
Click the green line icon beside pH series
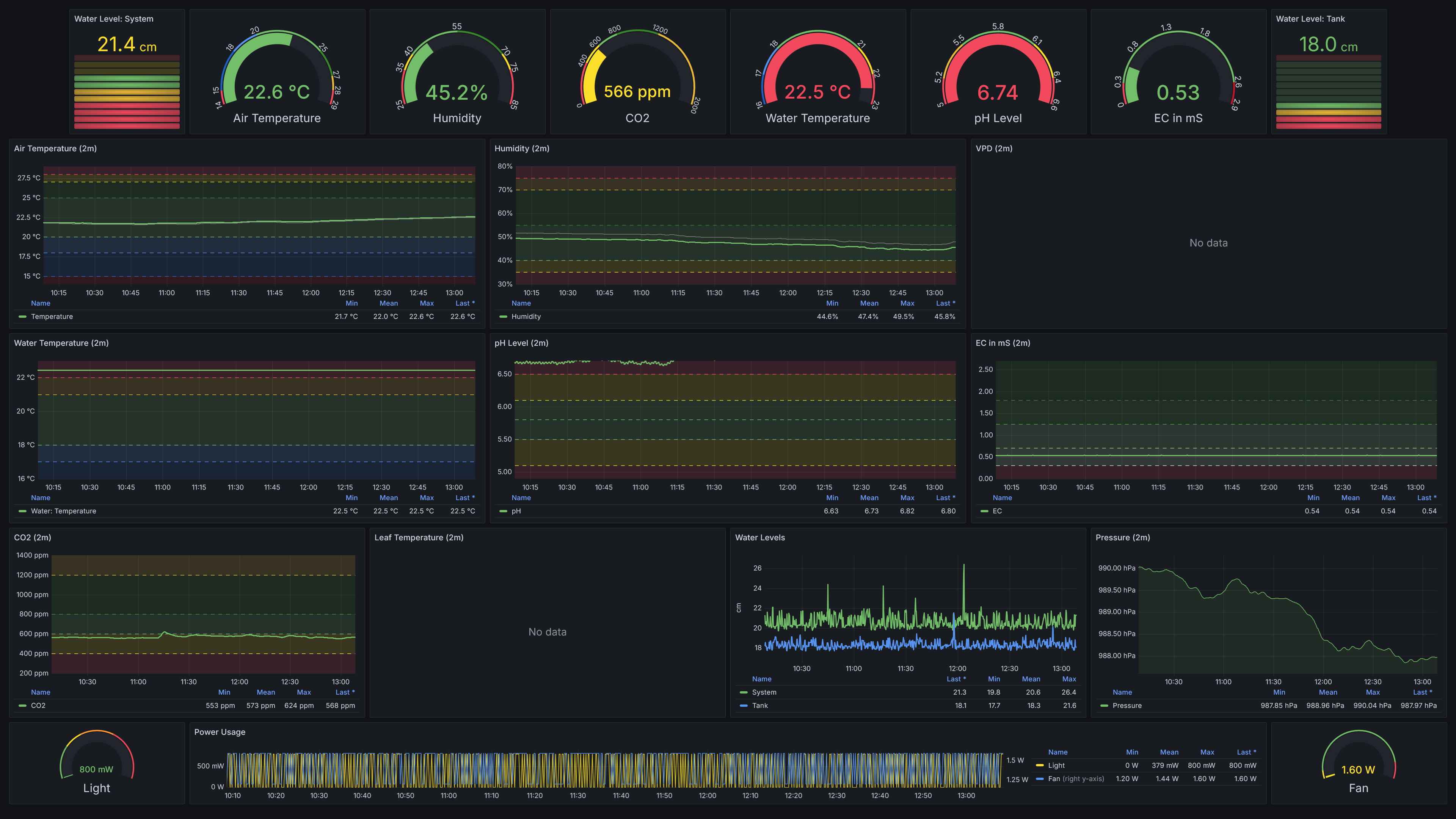tap(502, 510)
